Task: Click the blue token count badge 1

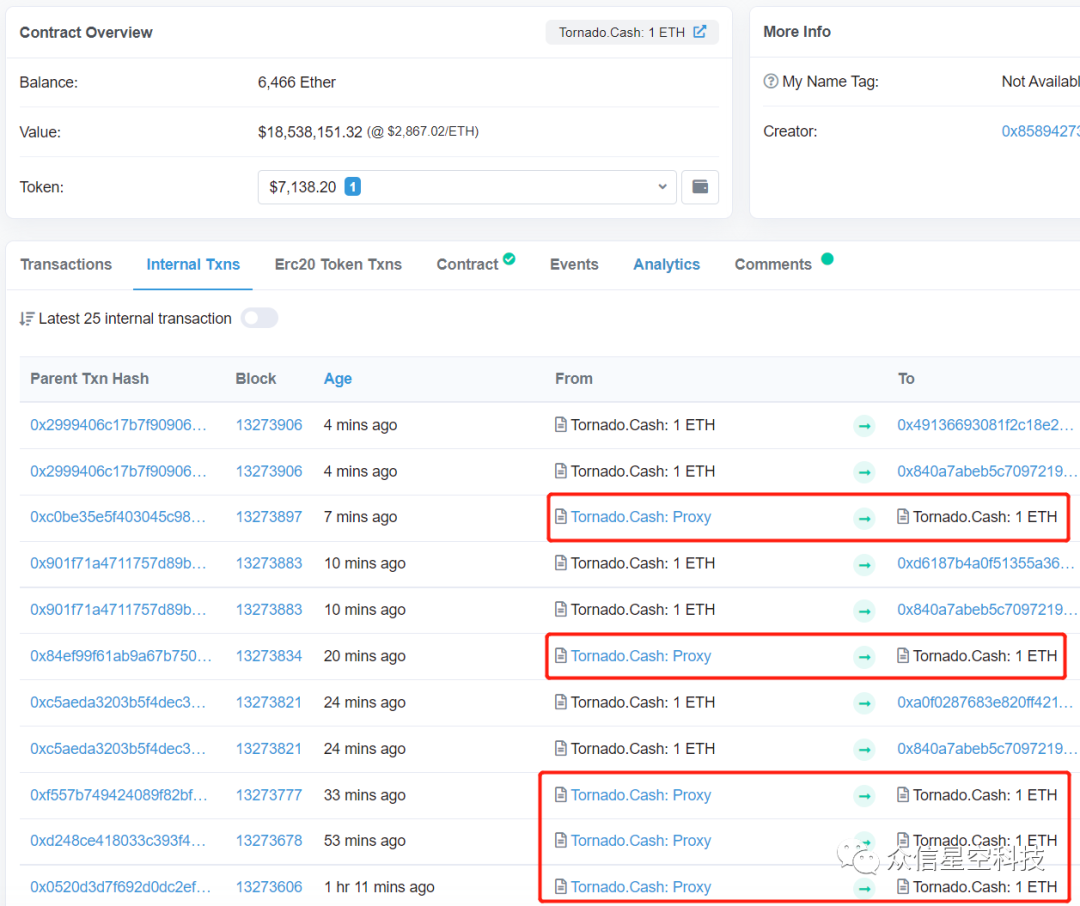Action: click(x=353, y=187)
